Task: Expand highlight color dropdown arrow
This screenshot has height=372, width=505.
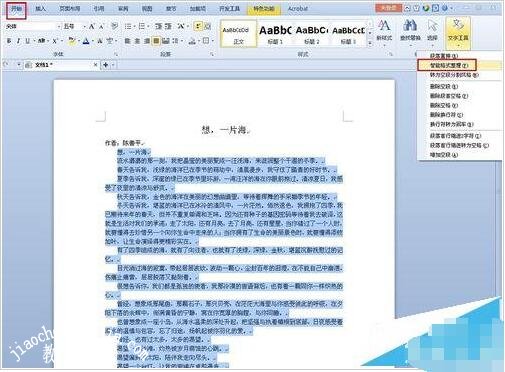Action: (79, 41)
